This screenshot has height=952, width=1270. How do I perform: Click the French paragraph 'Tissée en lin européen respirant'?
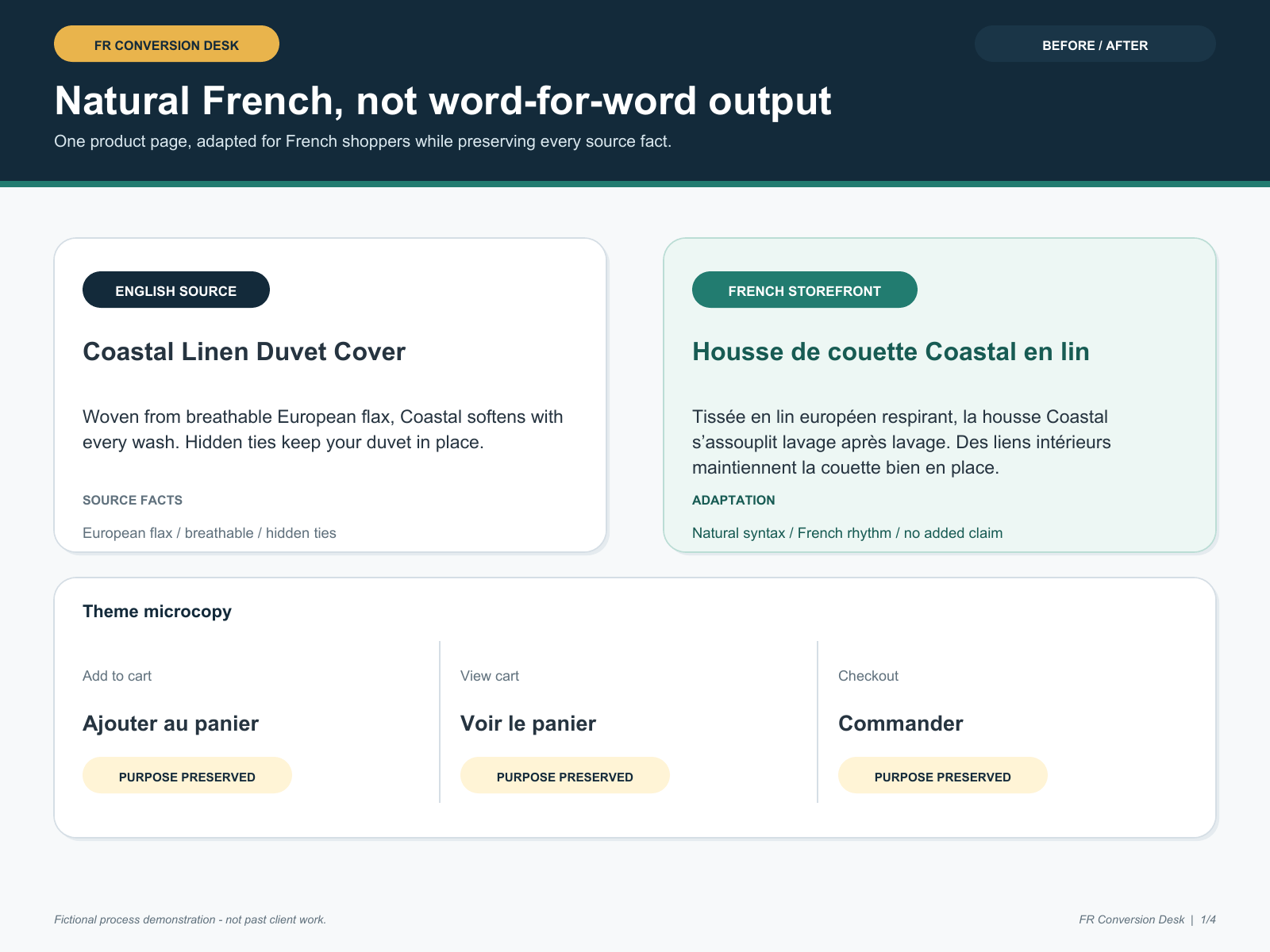coord(902,442)
